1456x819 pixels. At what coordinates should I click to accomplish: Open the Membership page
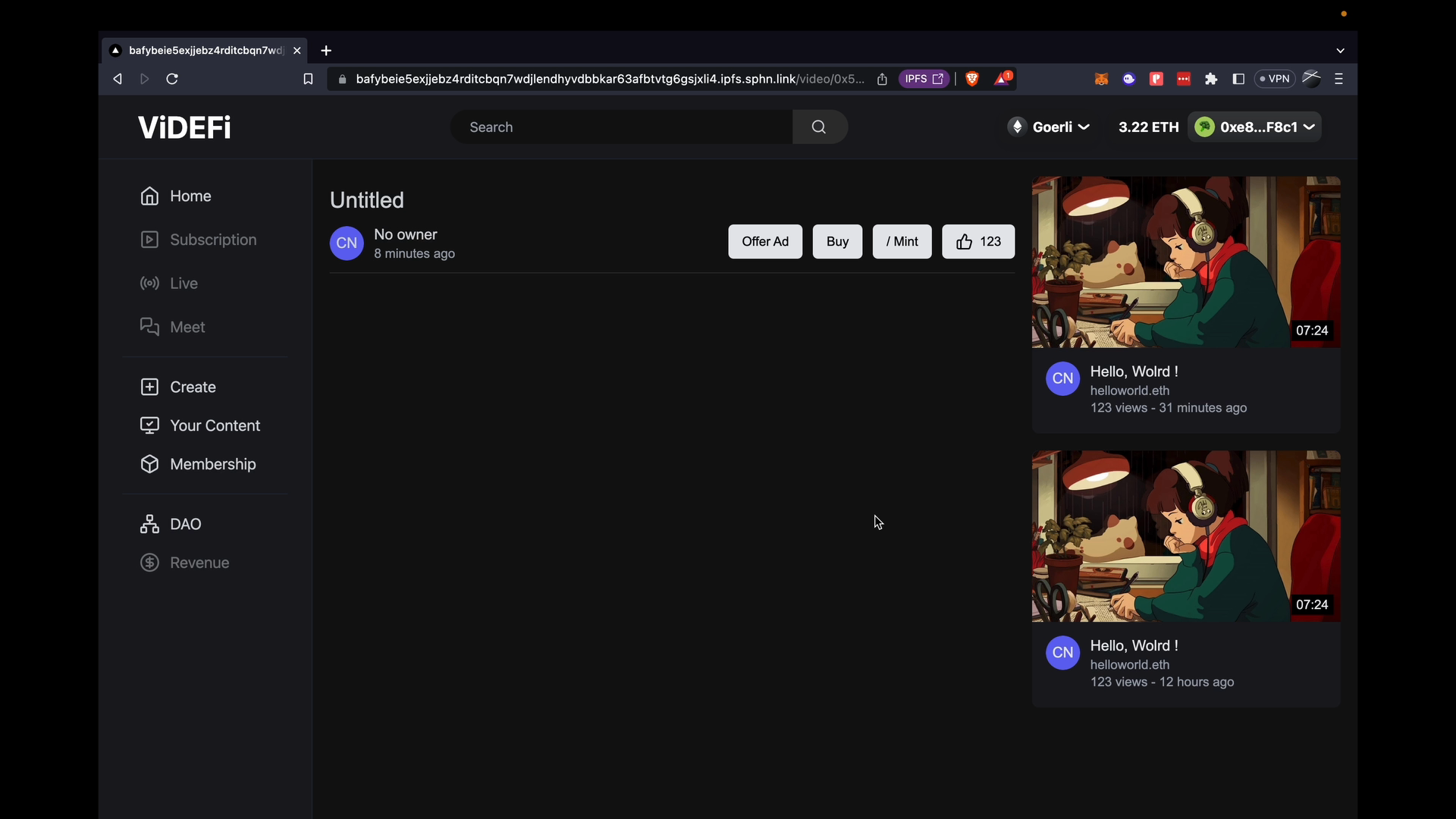[x=198, y=464]
